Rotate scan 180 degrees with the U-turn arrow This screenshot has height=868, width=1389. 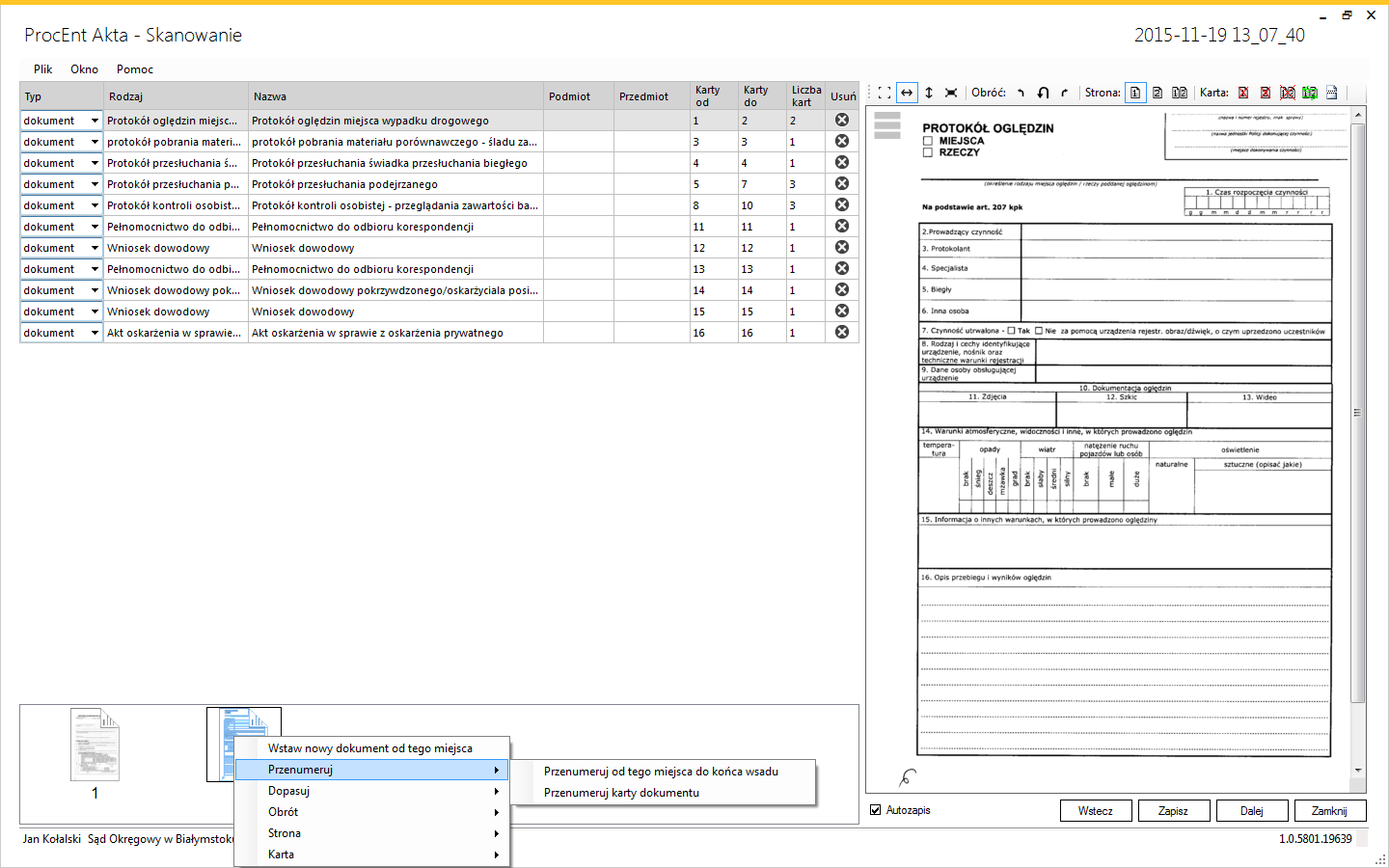pyautogui.click(x=1043, y=93)
